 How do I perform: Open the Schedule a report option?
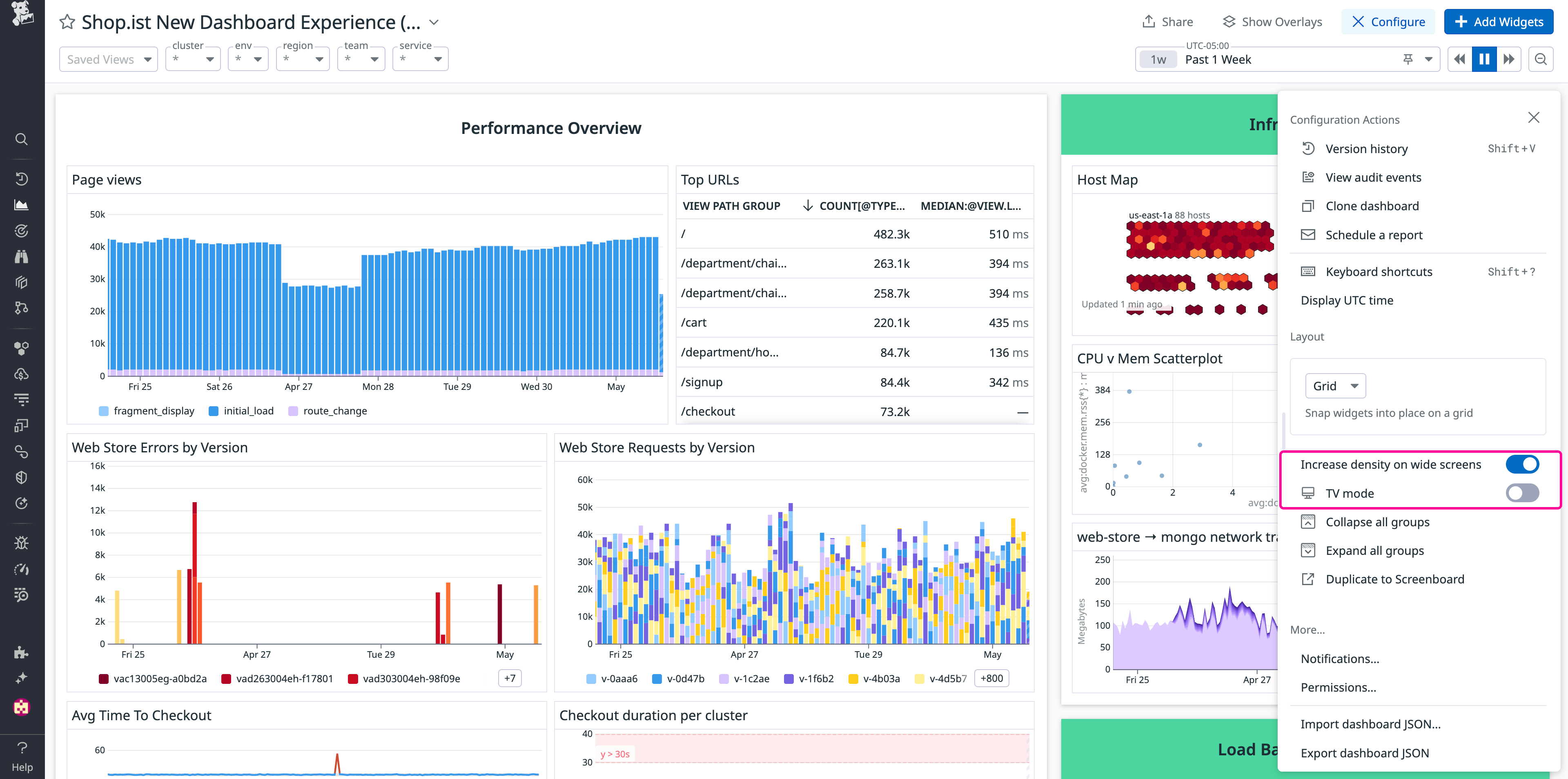[x=1374, y=235]
